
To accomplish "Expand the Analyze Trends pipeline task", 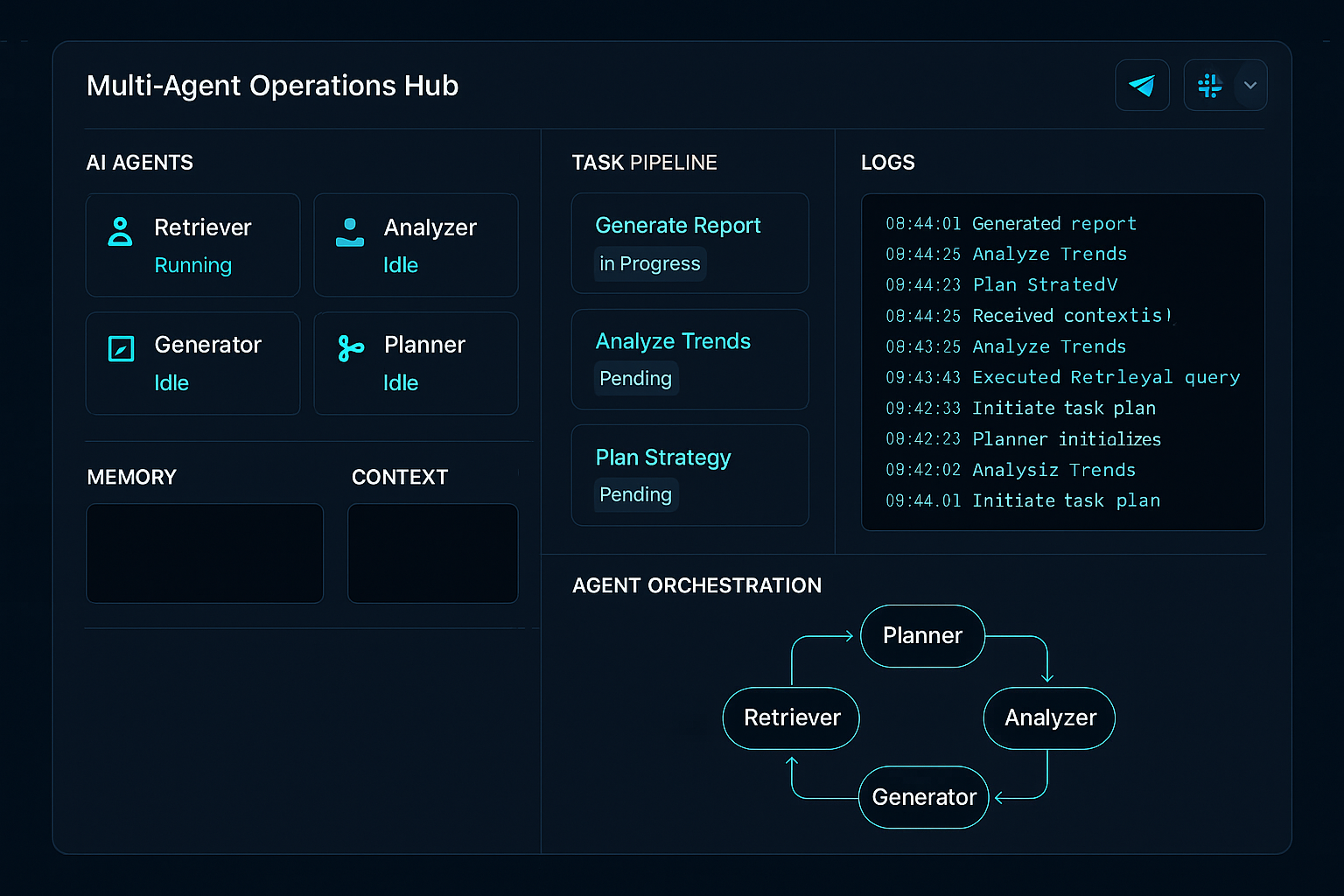I will pyautogui.click(x=689, y=359).
